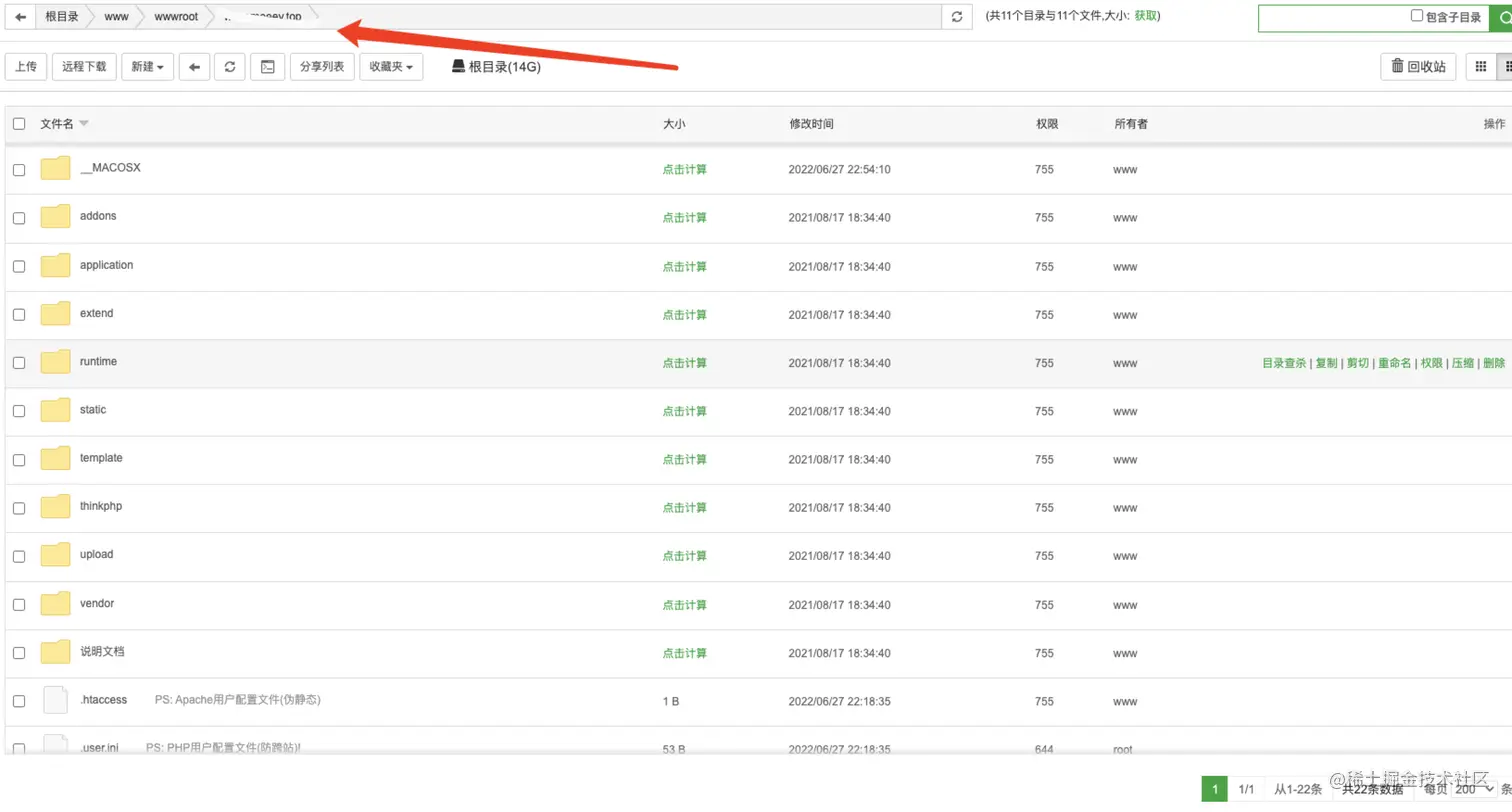This screenshot has height=812, width=1512.
Task: Expand the 新建 dropdown
Action: click(148, 67)
